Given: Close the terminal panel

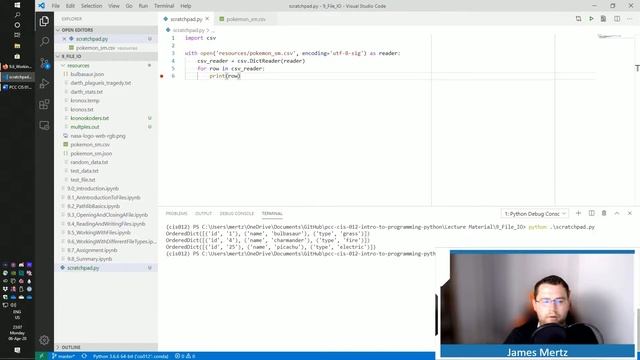Looking at the screenshot, I should pyautogui.click(x=629, y=213).
